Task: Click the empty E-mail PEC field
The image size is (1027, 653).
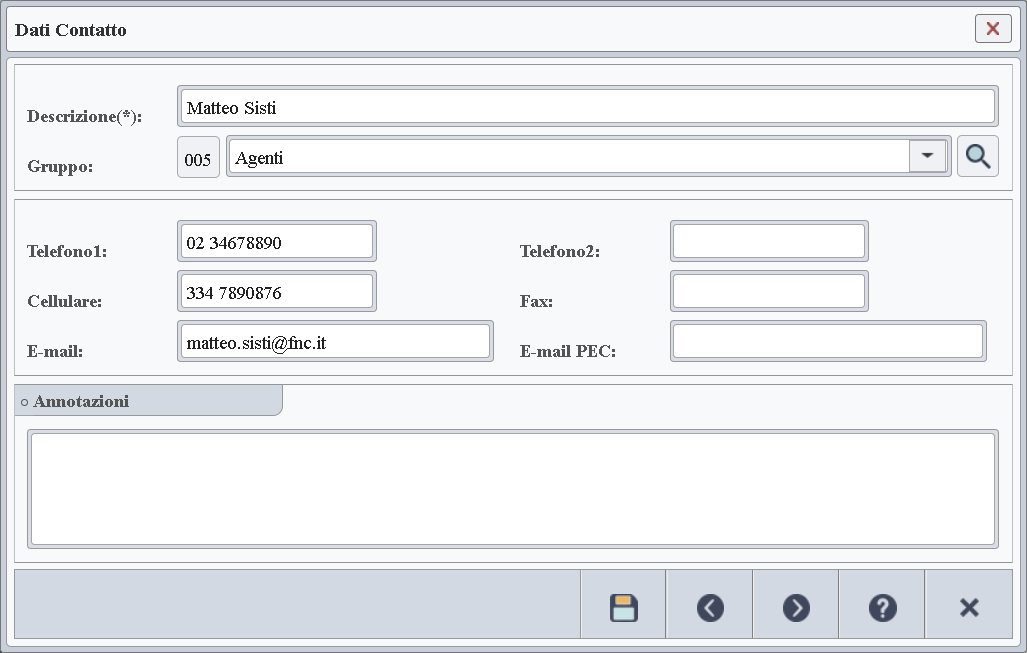Action: [x=827, y=342]
